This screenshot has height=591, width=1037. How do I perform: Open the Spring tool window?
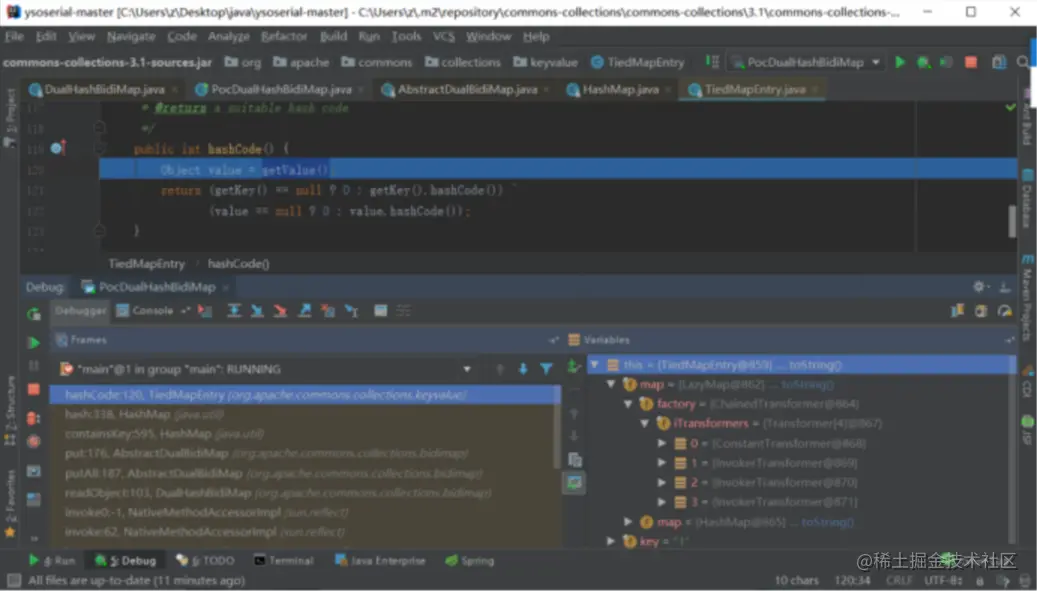click(470, 561)
